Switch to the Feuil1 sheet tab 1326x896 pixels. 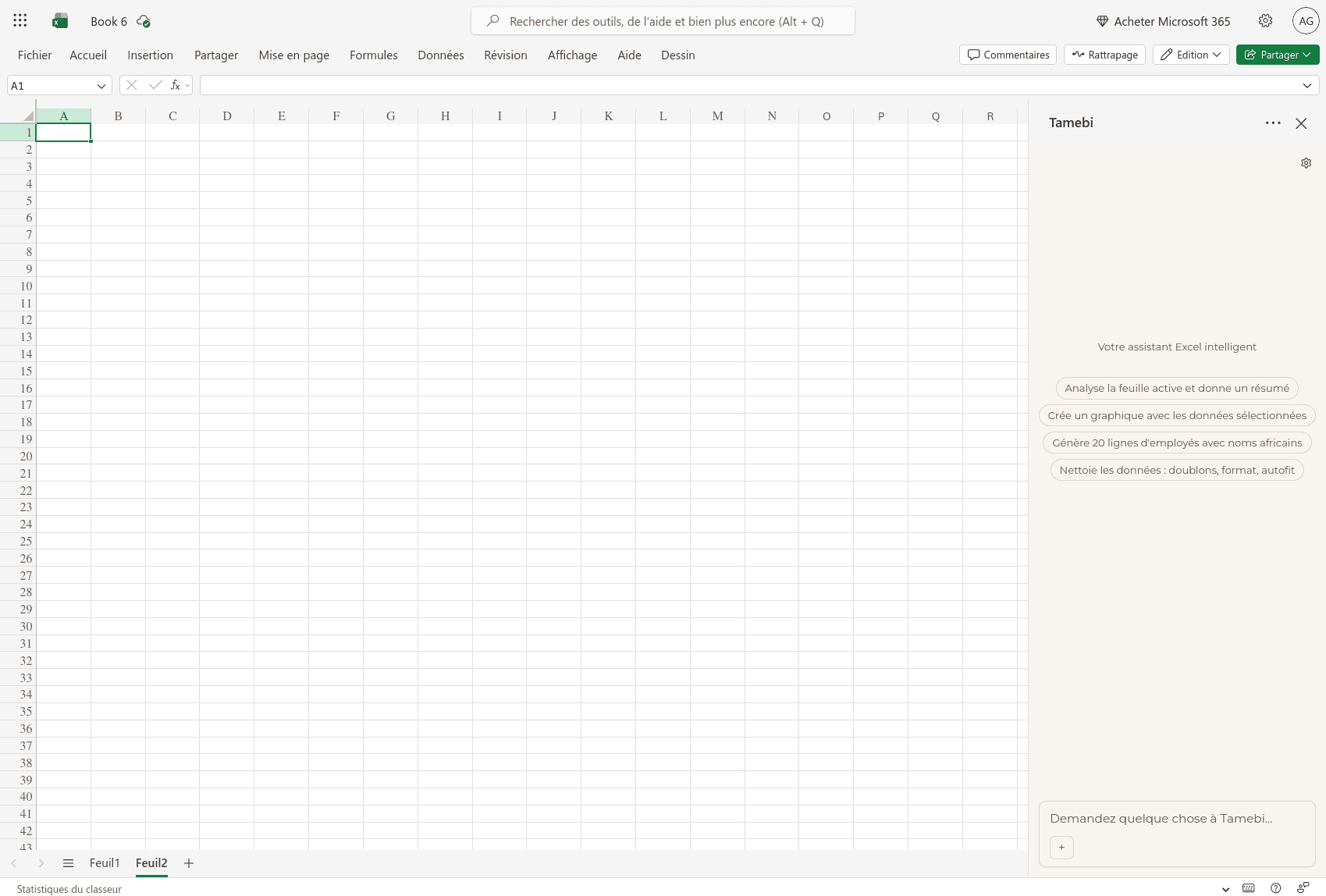click(x=105, y=862)
